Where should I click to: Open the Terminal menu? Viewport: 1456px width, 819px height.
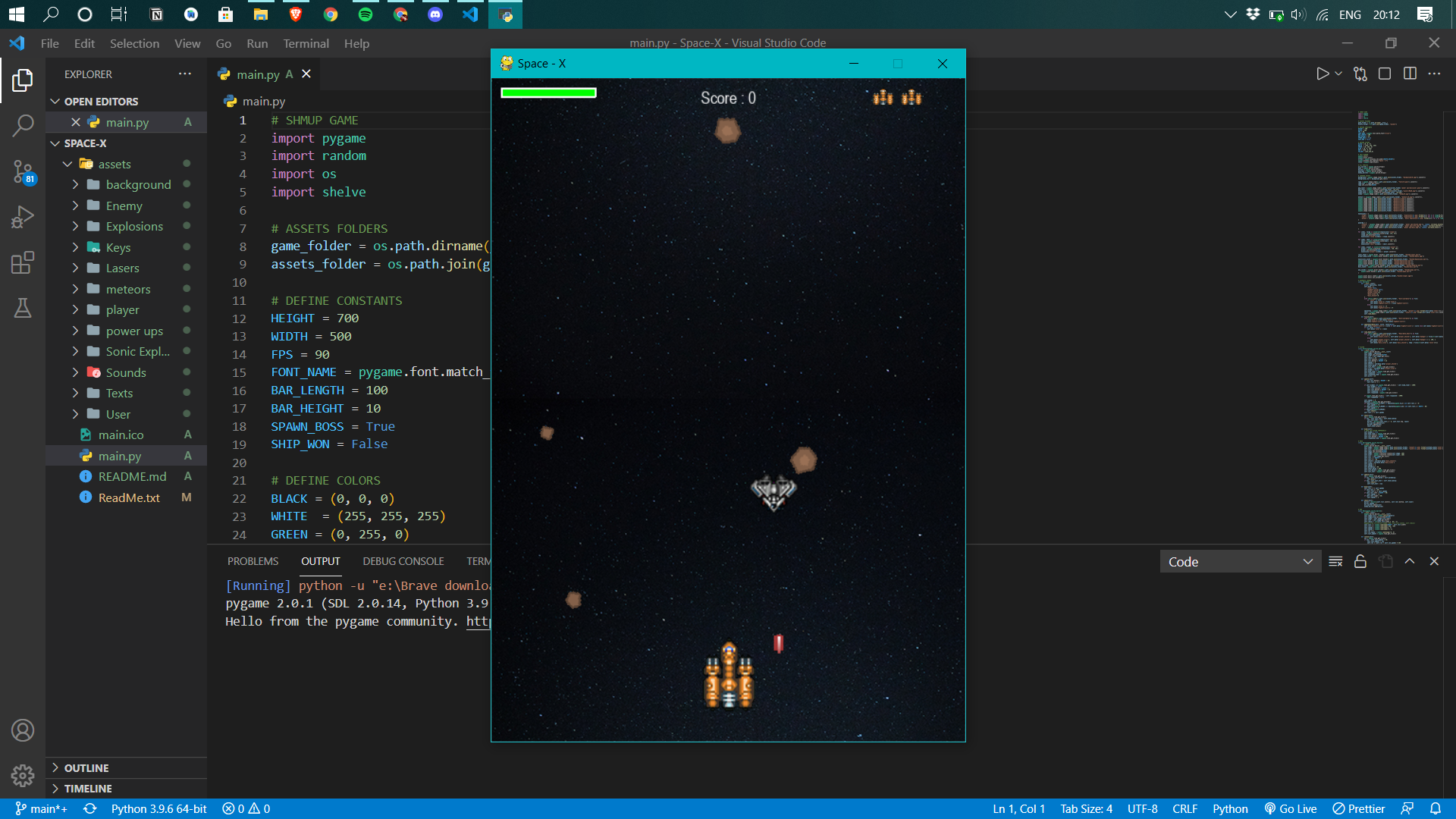coord(306,43)
